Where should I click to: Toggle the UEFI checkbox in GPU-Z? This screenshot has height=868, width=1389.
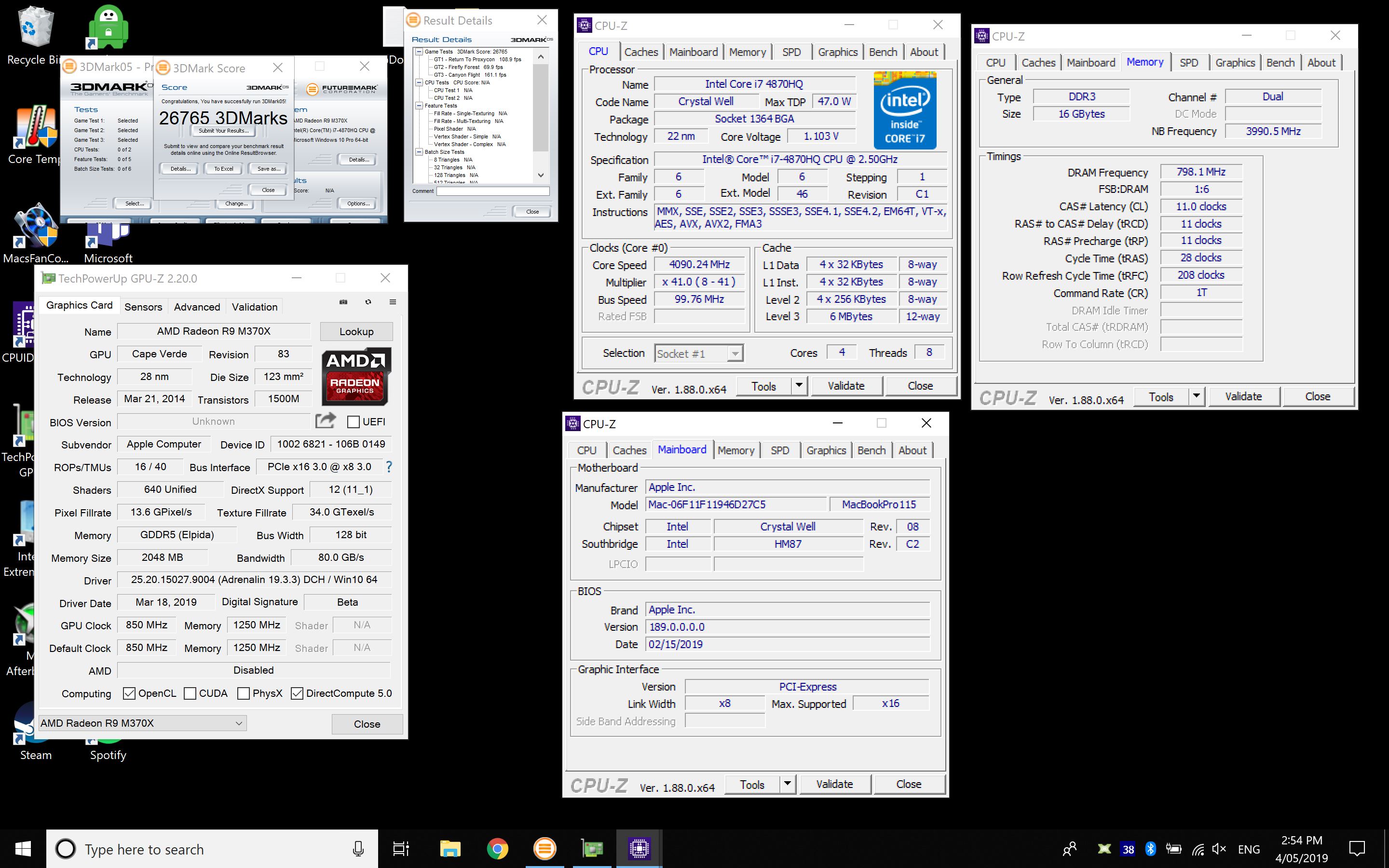(354, 422)
